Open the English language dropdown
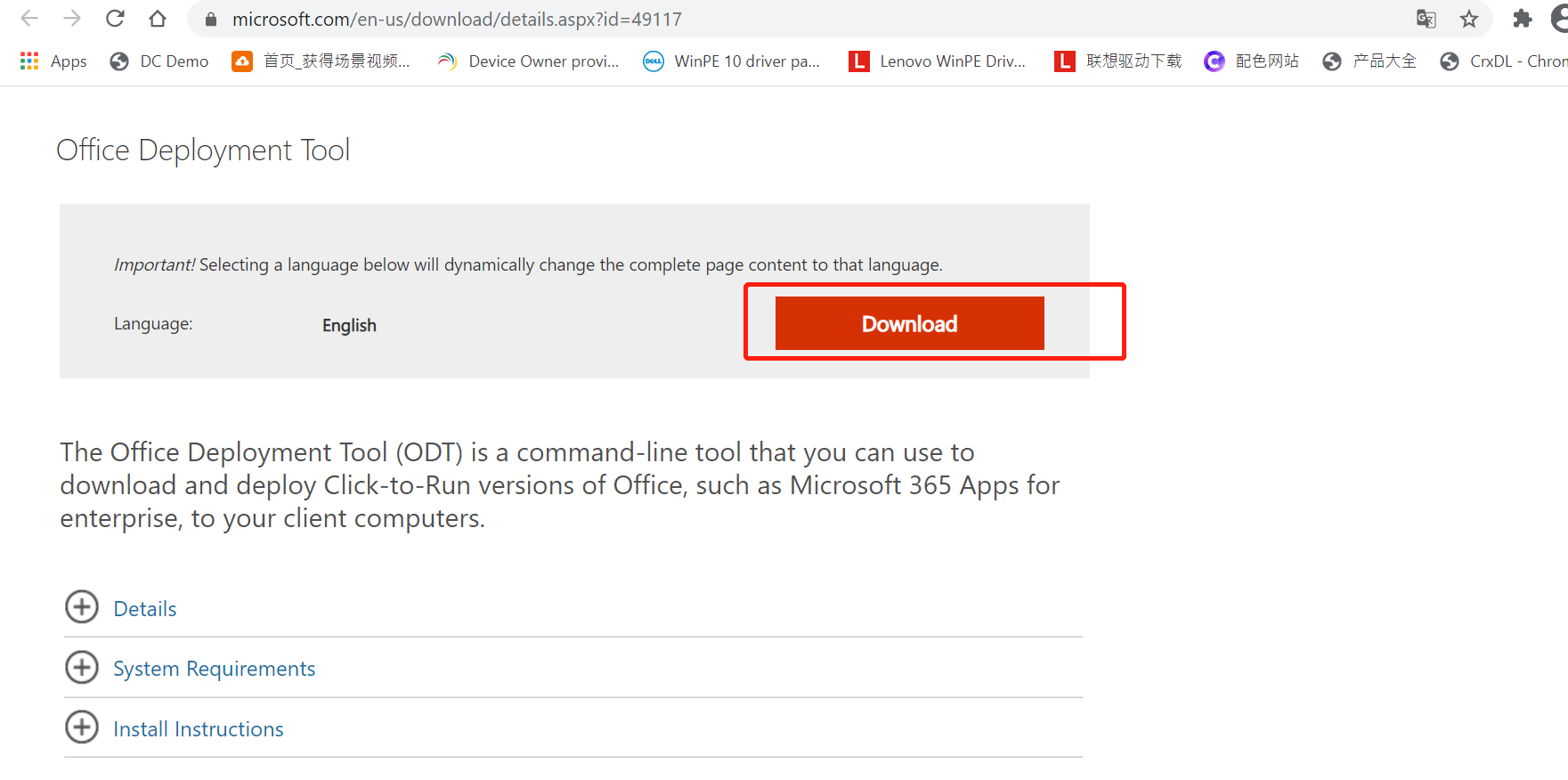Viewport: 1568px width, 780px height. [x=349, y=325]
